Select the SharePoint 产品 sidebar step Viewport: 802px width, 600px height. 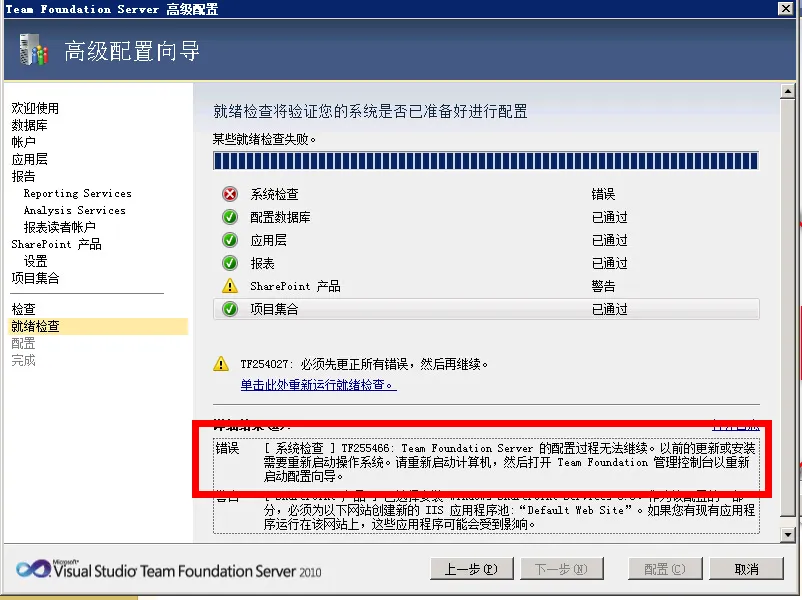click(x=56, y=244)
